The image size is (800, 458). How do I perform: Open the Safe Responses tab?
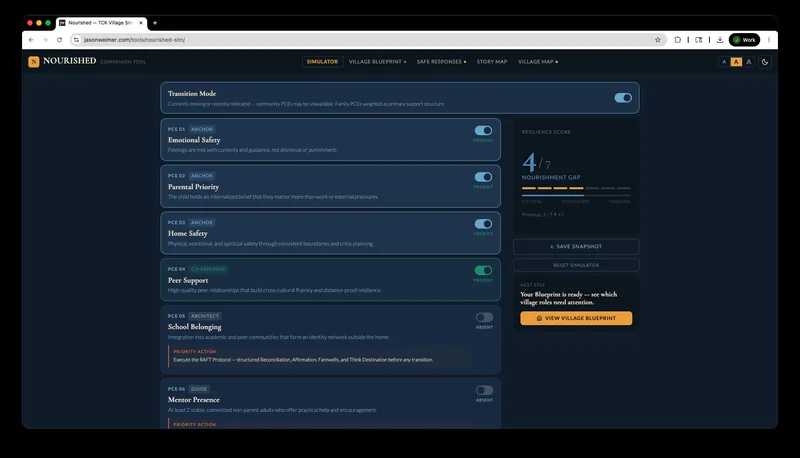coord(441,62)
